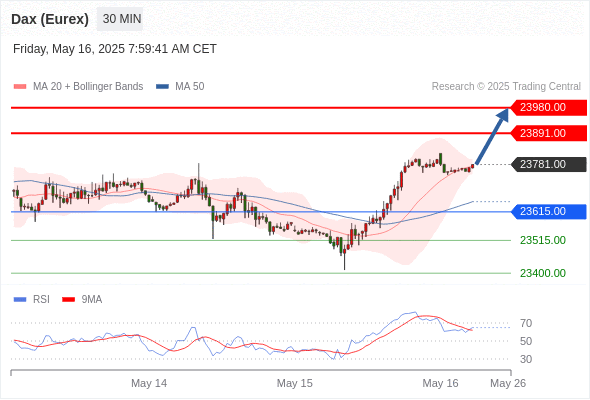This screenshot has height=400, width=590.
Task: Click the 23400.00 support price label
Action: click(x=543, y=273)
